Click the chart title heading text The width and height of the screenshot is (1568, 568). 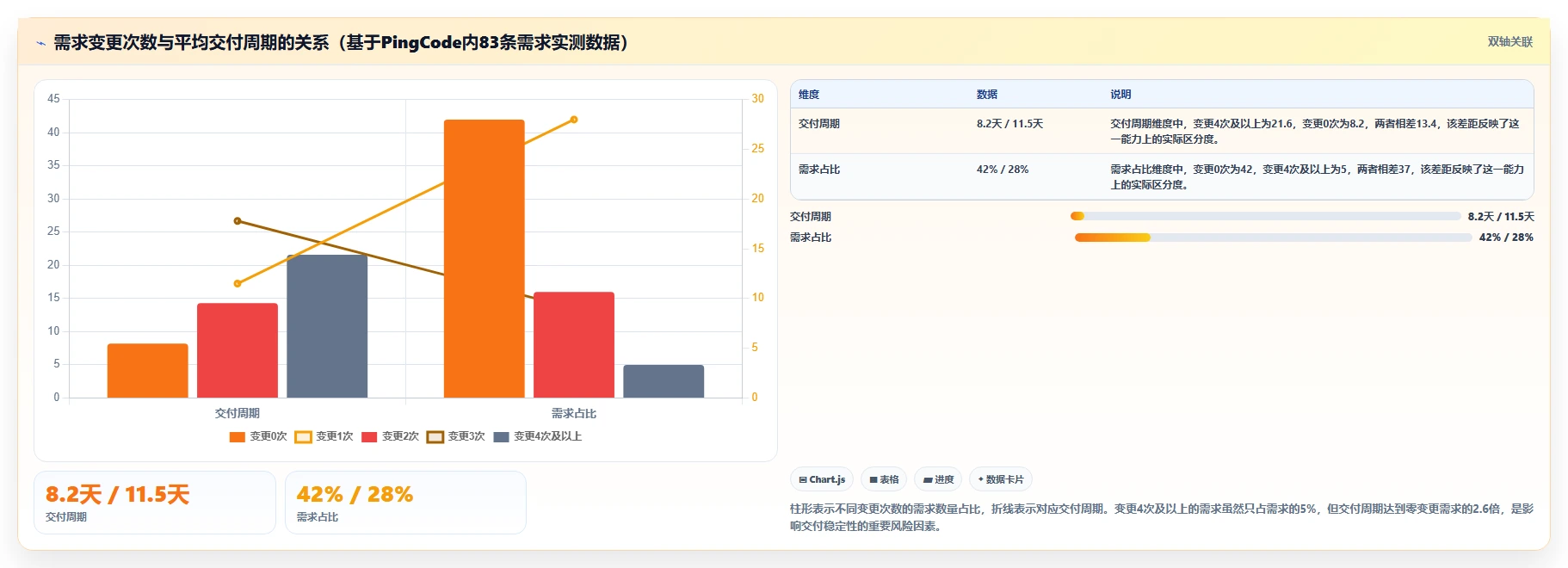[342, 42]
